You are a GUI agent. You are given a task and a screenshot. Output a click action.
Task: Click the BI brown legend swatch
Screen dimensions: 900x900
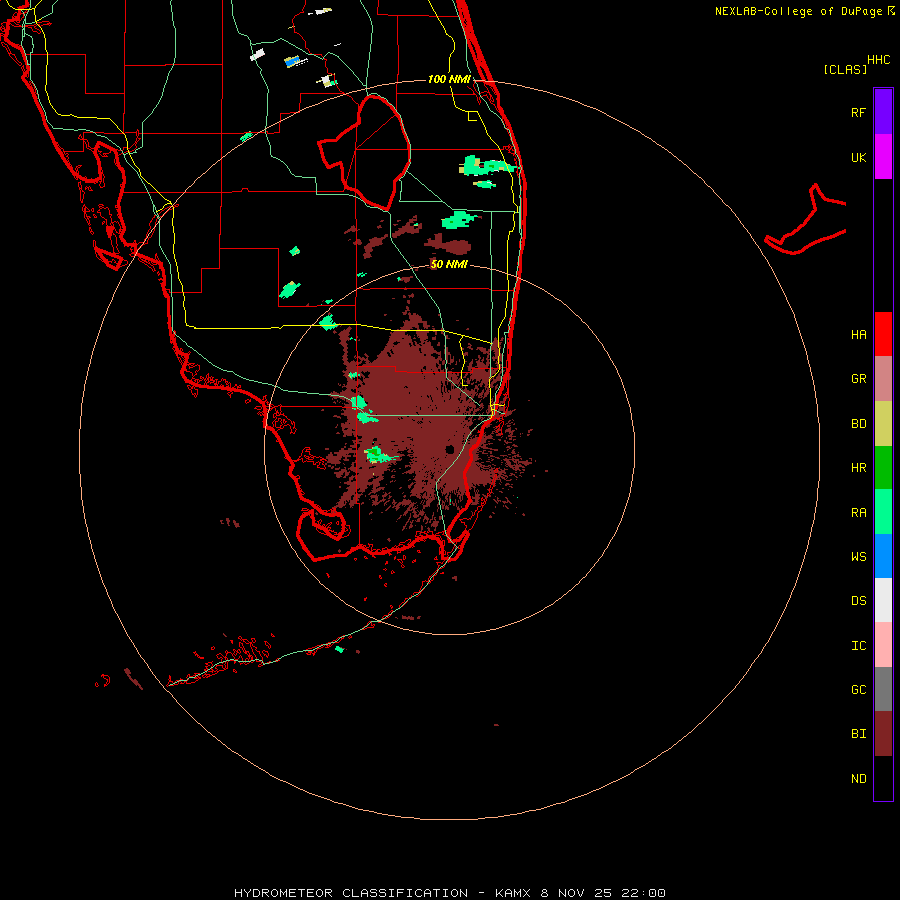pos(883,734)
